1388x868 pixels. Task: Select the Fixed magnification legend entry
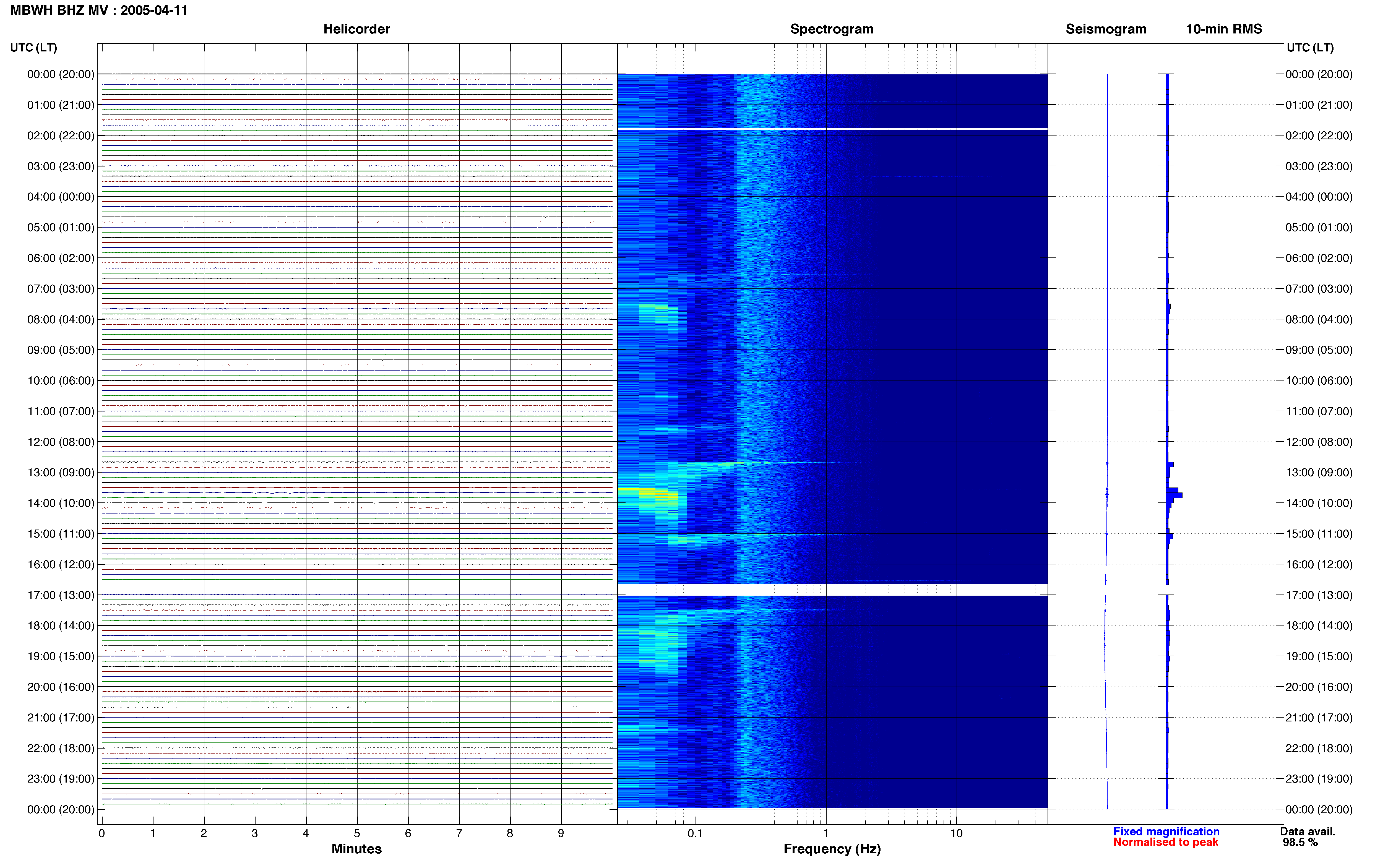(1166, 831)
